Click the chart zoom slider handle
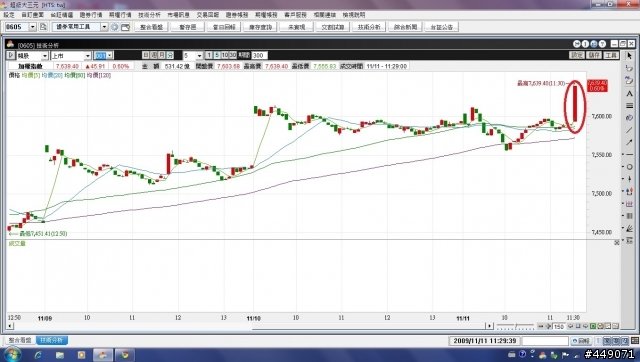Screen dimensions: 640x362 (x=516, y=326)
